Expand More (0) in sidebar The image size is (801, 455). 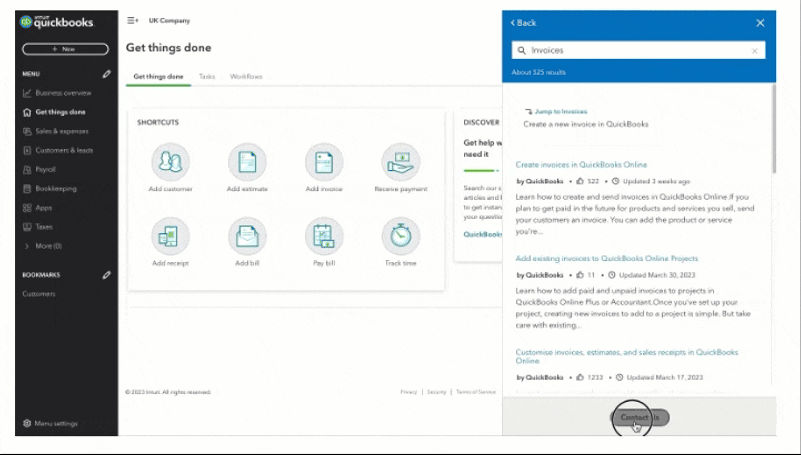(x=43, y=246)
